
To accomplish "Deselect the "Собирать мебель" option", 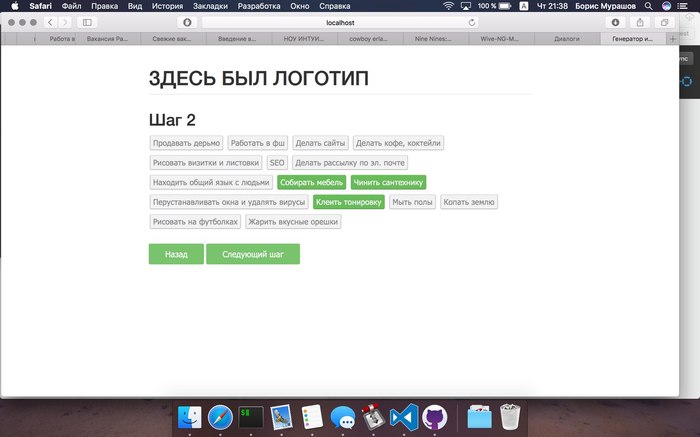I will pyautogui.click(x=312, y=182).
